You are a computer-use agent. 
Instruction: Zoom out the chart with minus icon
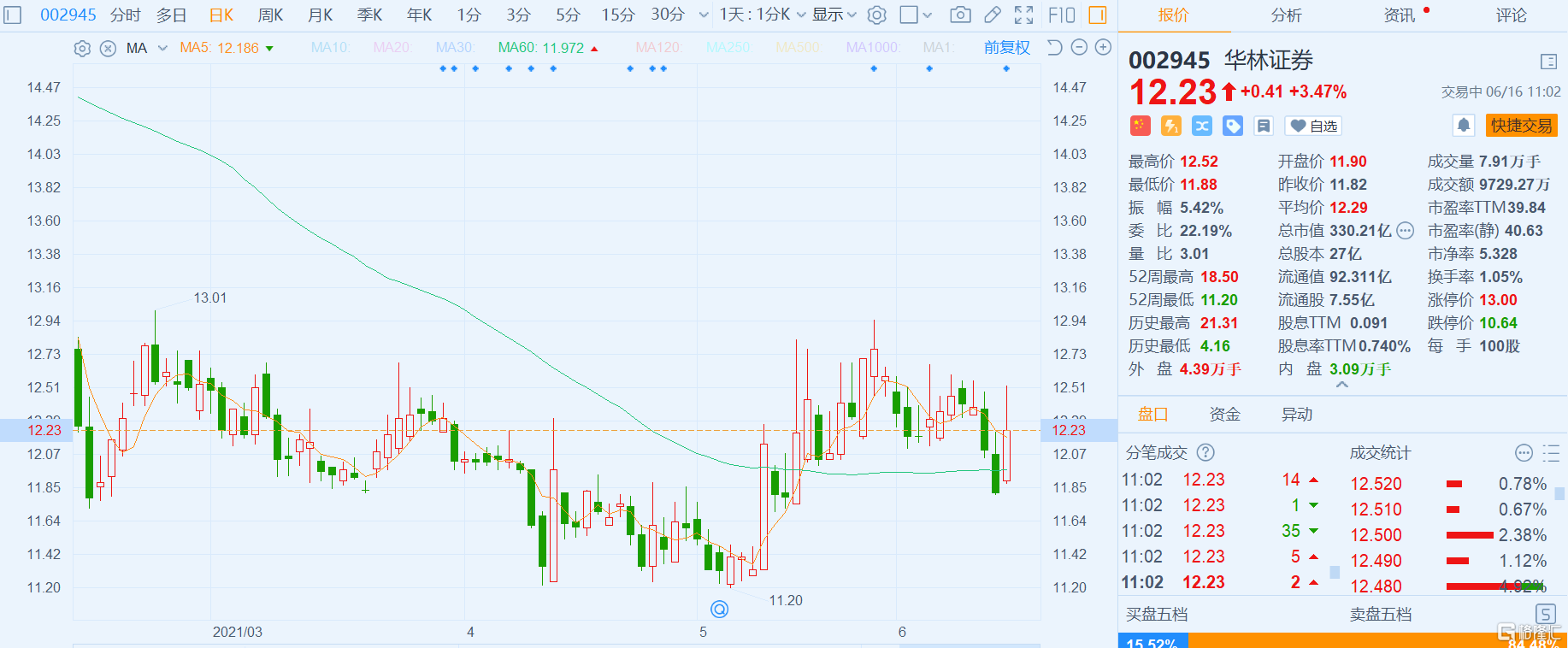(x=1079, y=48)
